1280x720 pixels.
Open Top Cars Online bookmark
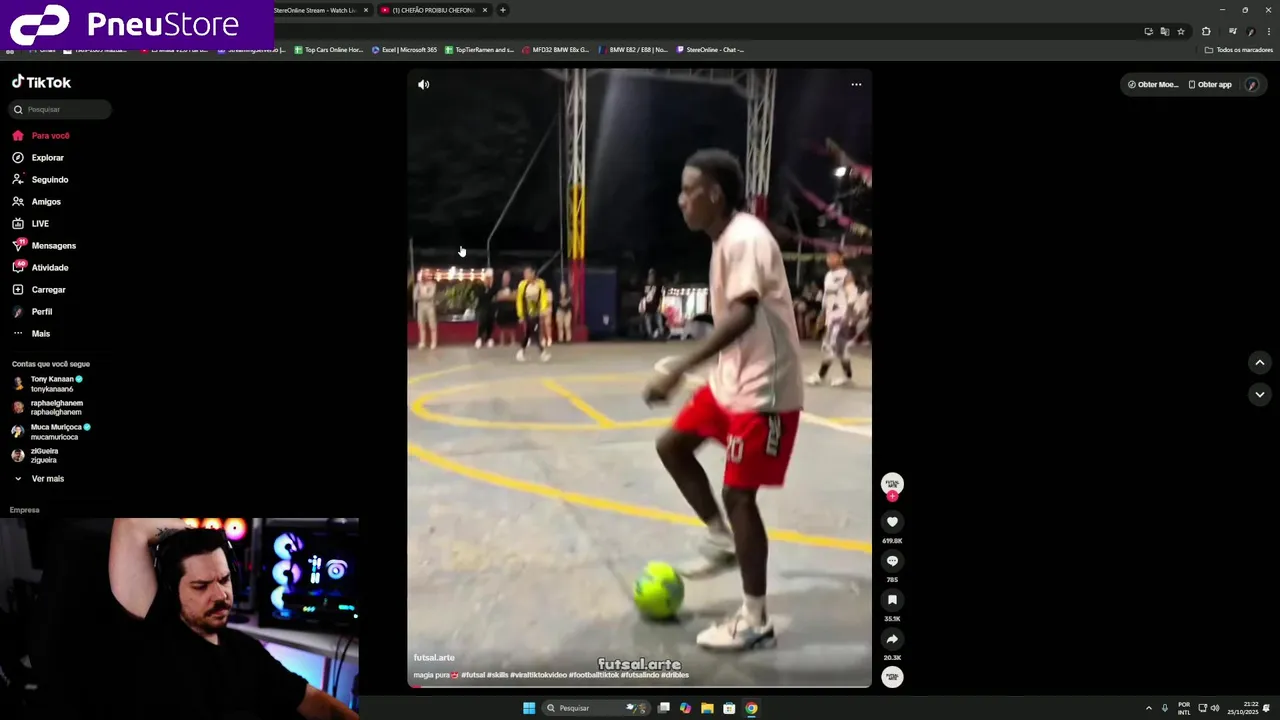[329, 49]
